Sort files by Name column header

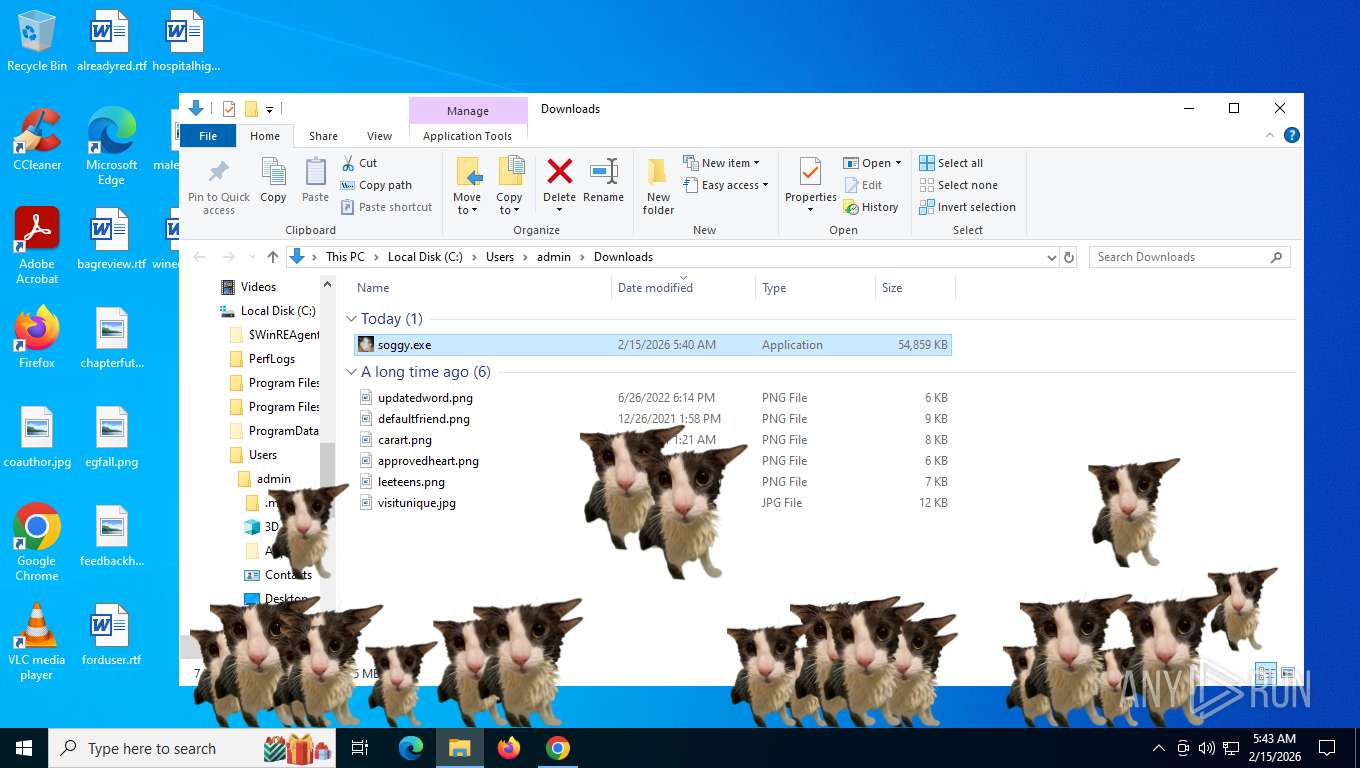tap(481, 288)
